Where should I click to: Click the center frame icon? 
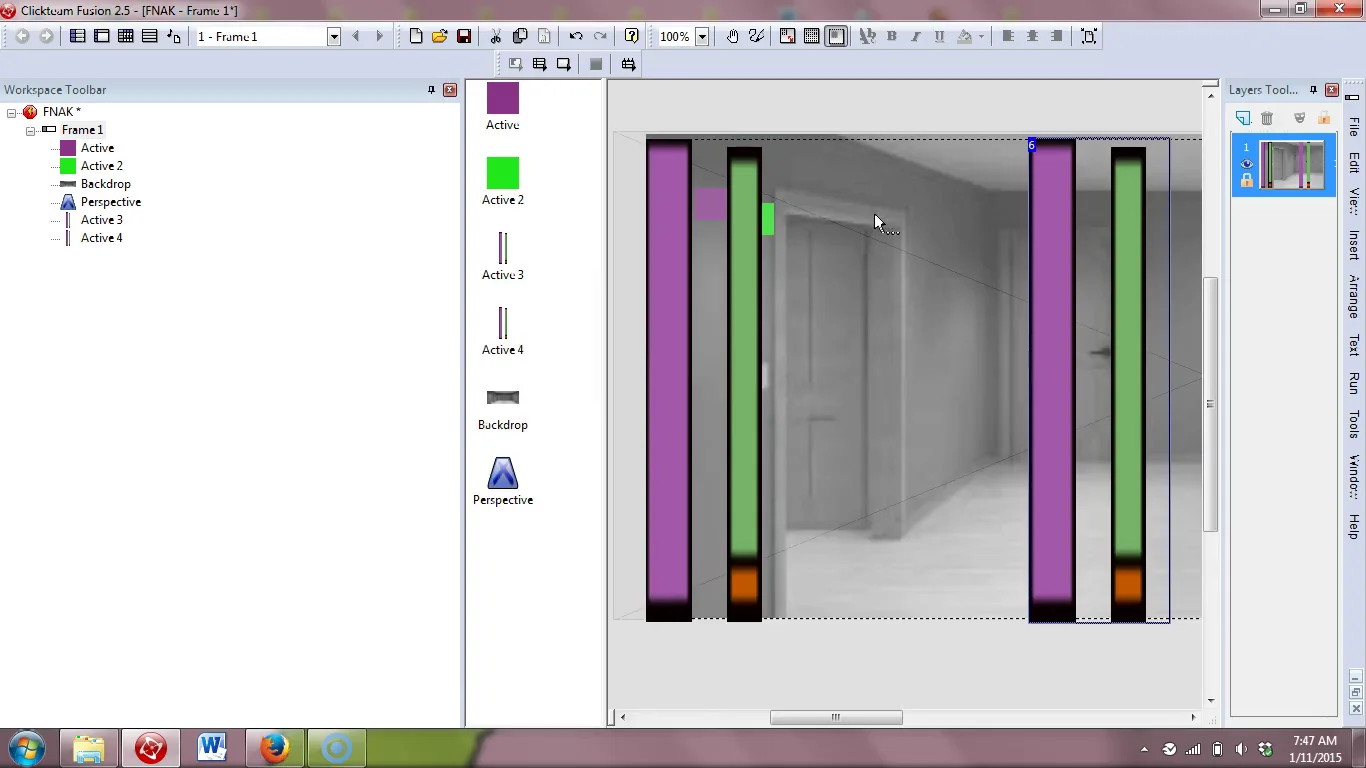point(1089,36)
